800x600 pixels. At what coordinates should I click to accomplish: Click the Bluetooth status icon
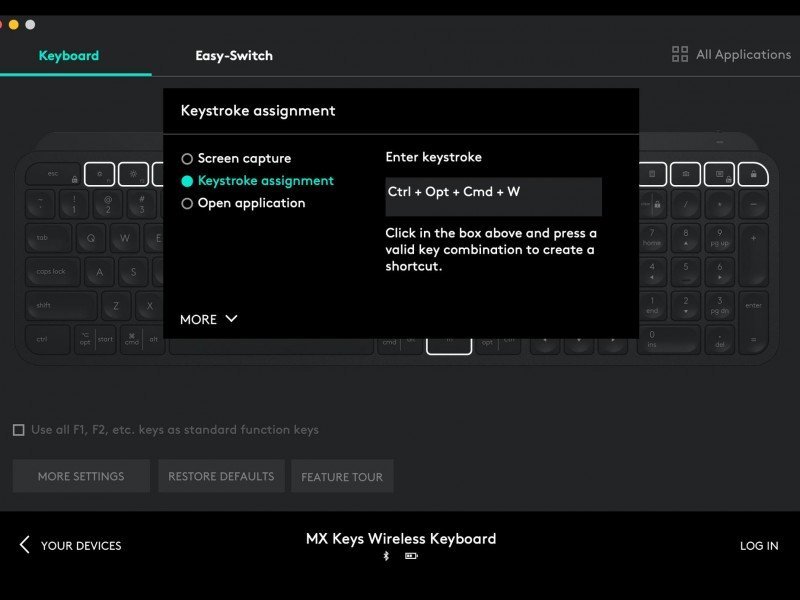387,556
